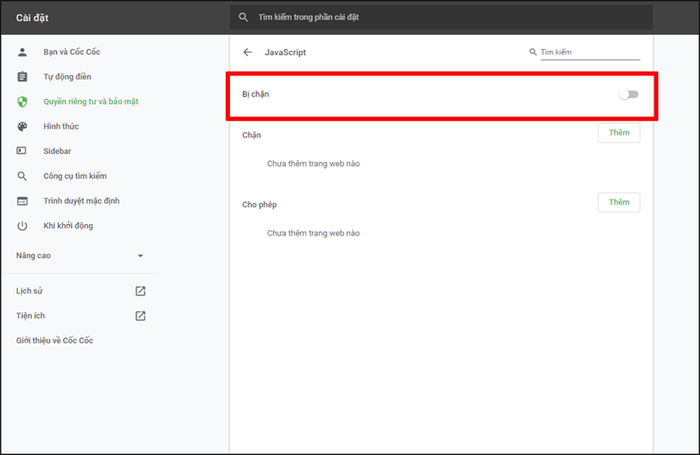Viewport: 700px width, 455px height.
Task: Click the person icon for Bạn và Cốc Cốc
Action: pos(22,52)
